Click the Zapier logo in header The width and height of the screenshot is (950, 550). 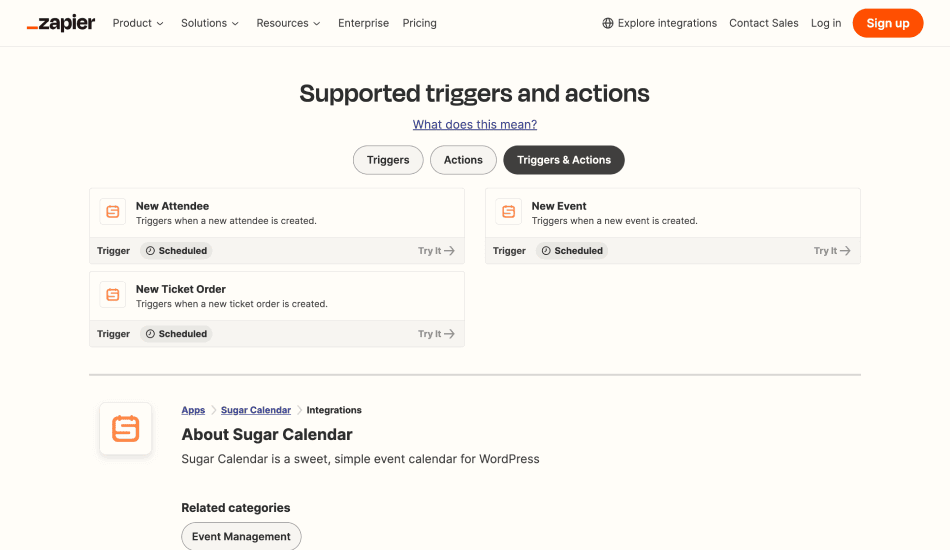[x=61, y=23]
